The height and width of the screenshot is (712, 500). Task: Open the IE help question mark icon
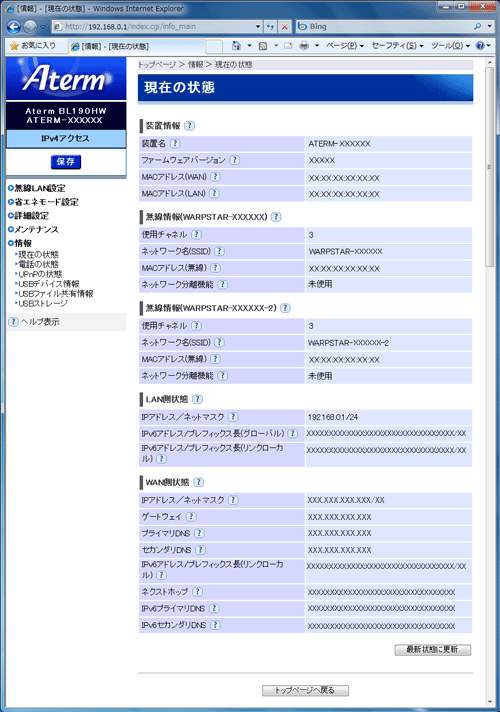480,46
